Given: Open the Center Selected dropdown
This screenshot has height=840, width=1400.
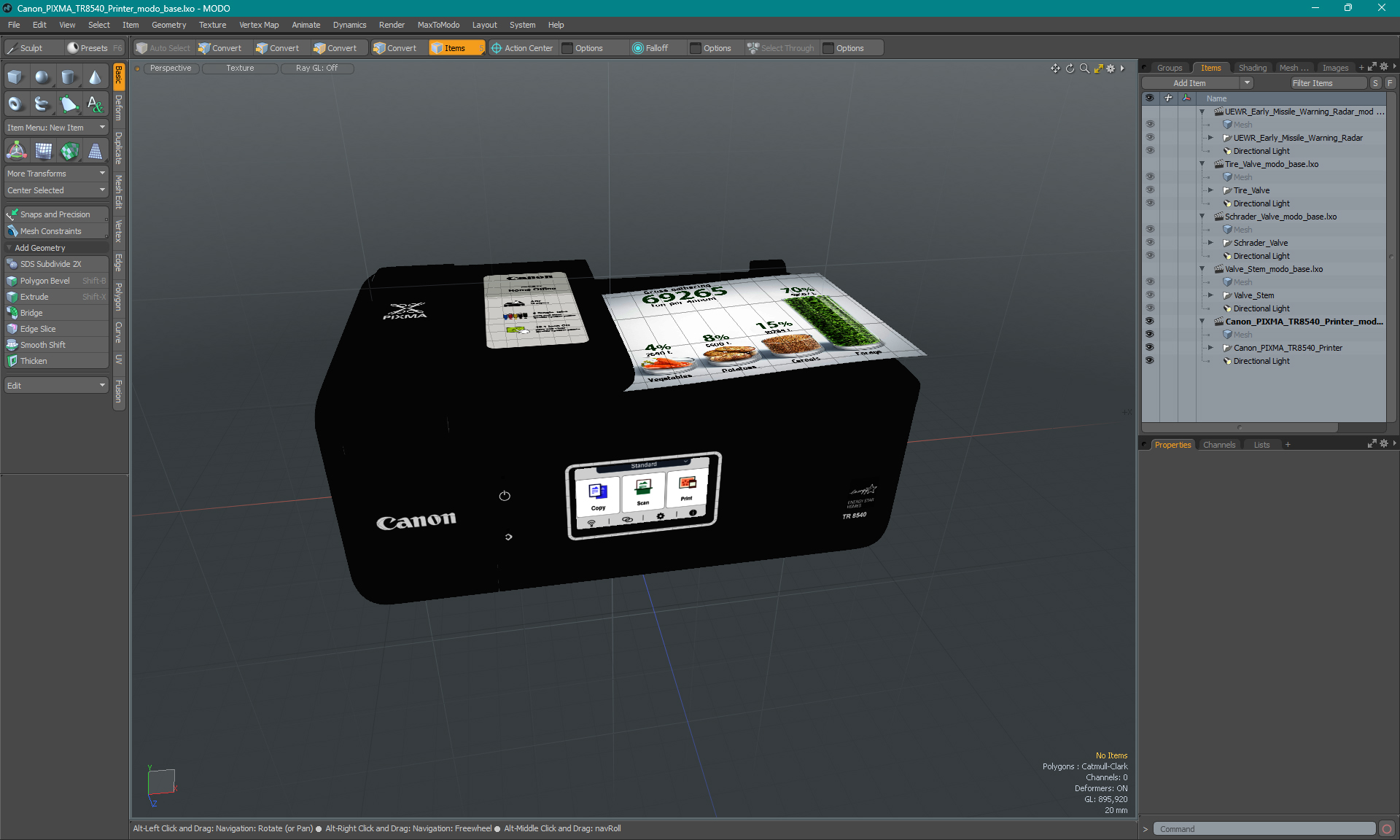Looking at the screenshot, I should point(56,190).
